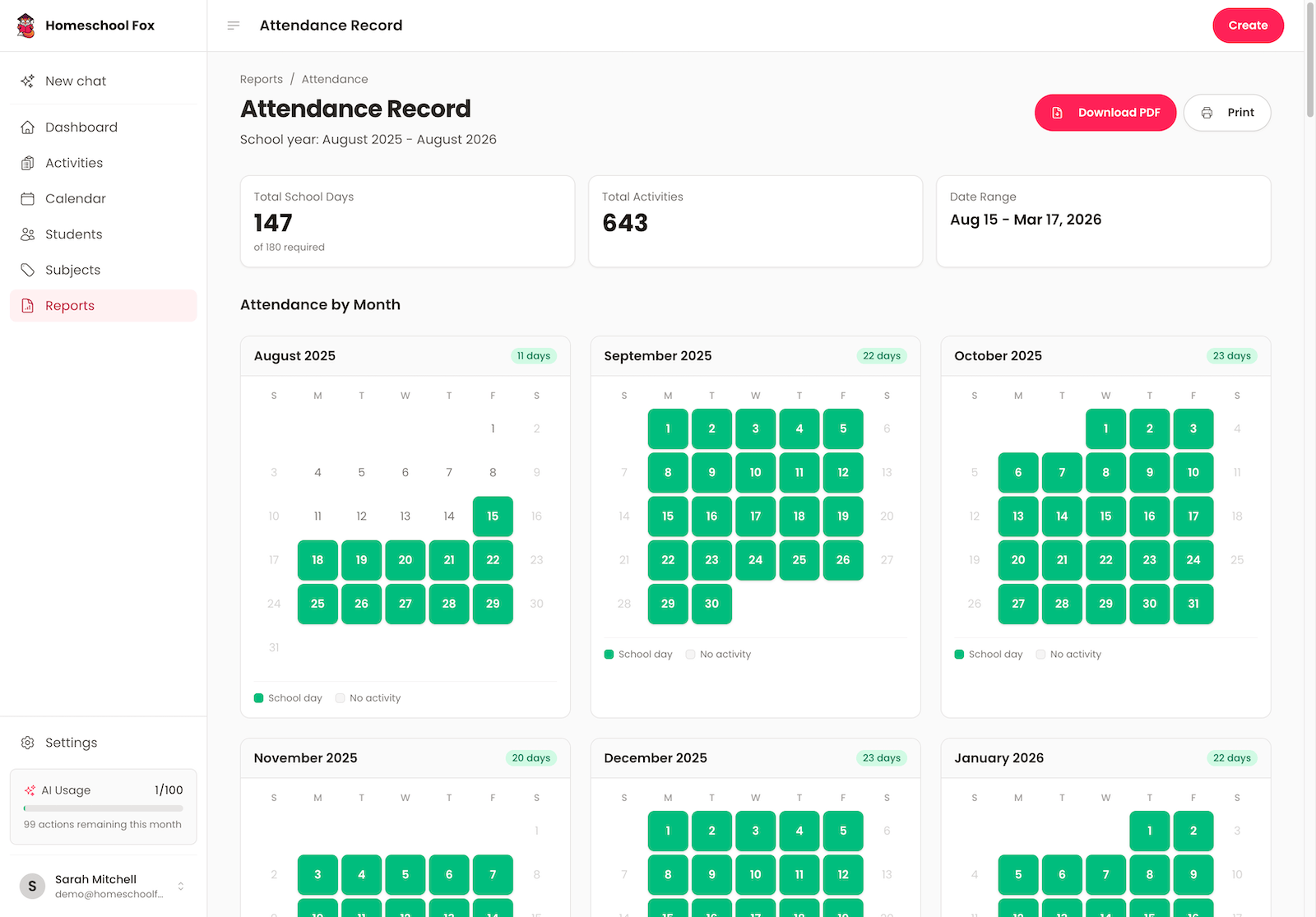This screenshot has height=917, width=1316.
Task: Click Download PDF
Action: click(1105, 113)
